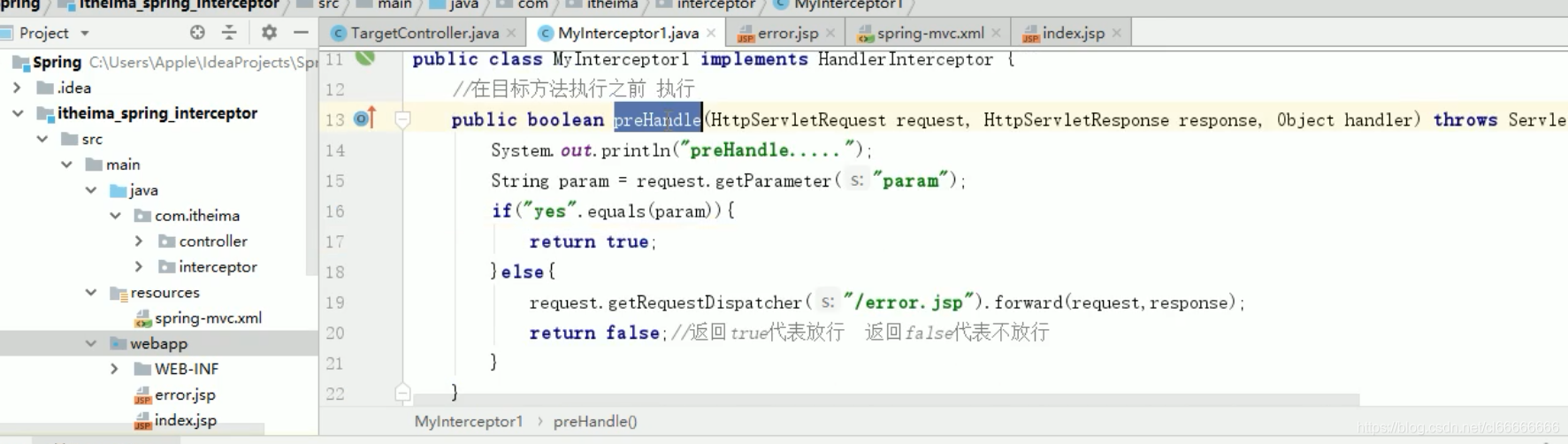Screen dimensions: 1568x444
Task: Expand the interceptor package
Action: click(139, 266)
